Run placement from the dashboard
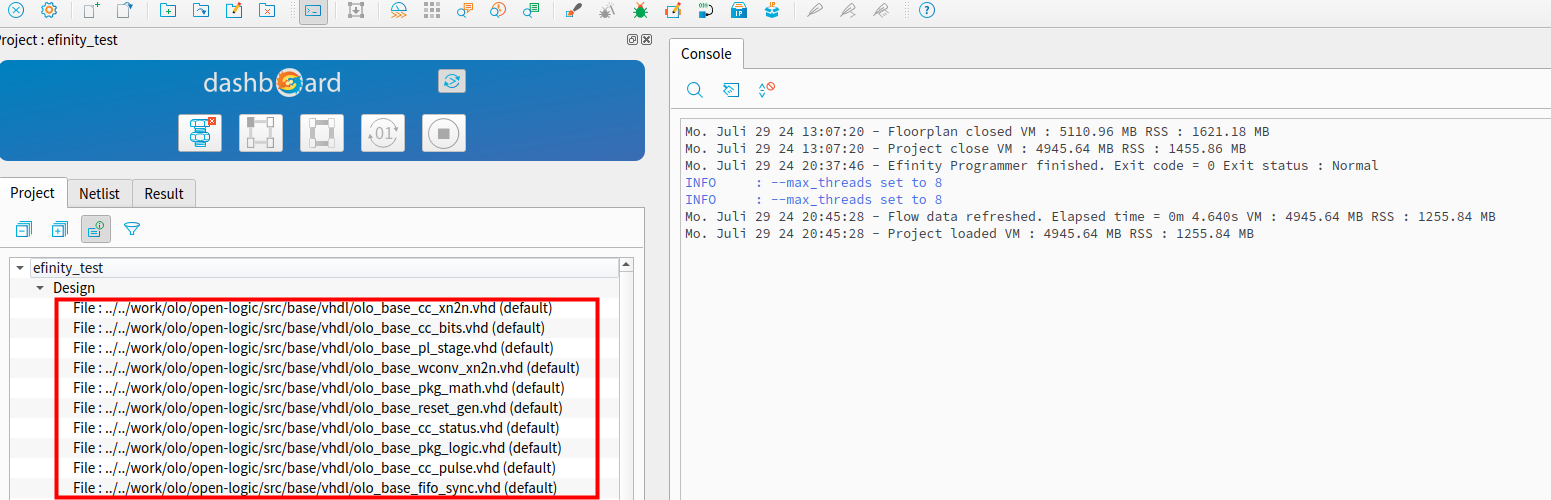 coord(261,133)
